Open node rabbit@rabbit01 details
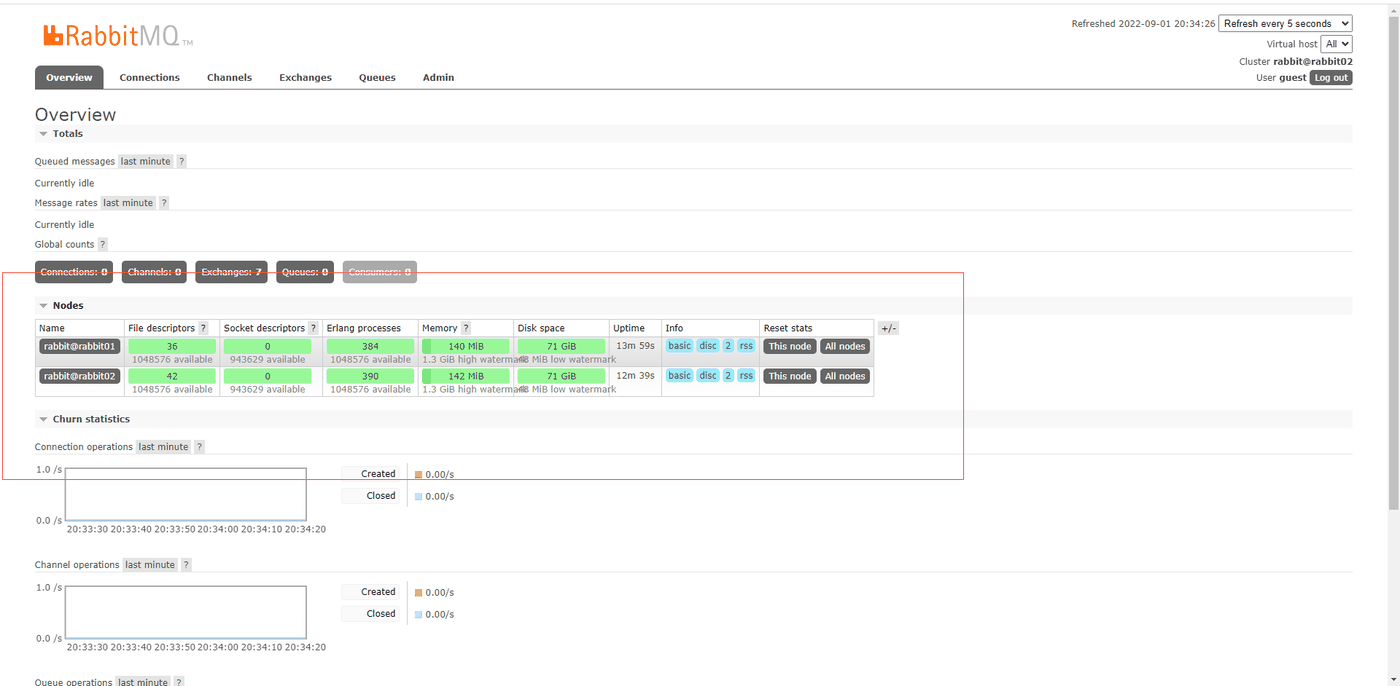Image resolution: width=1400 pixels, height=686 pixels. click(80, 346)
